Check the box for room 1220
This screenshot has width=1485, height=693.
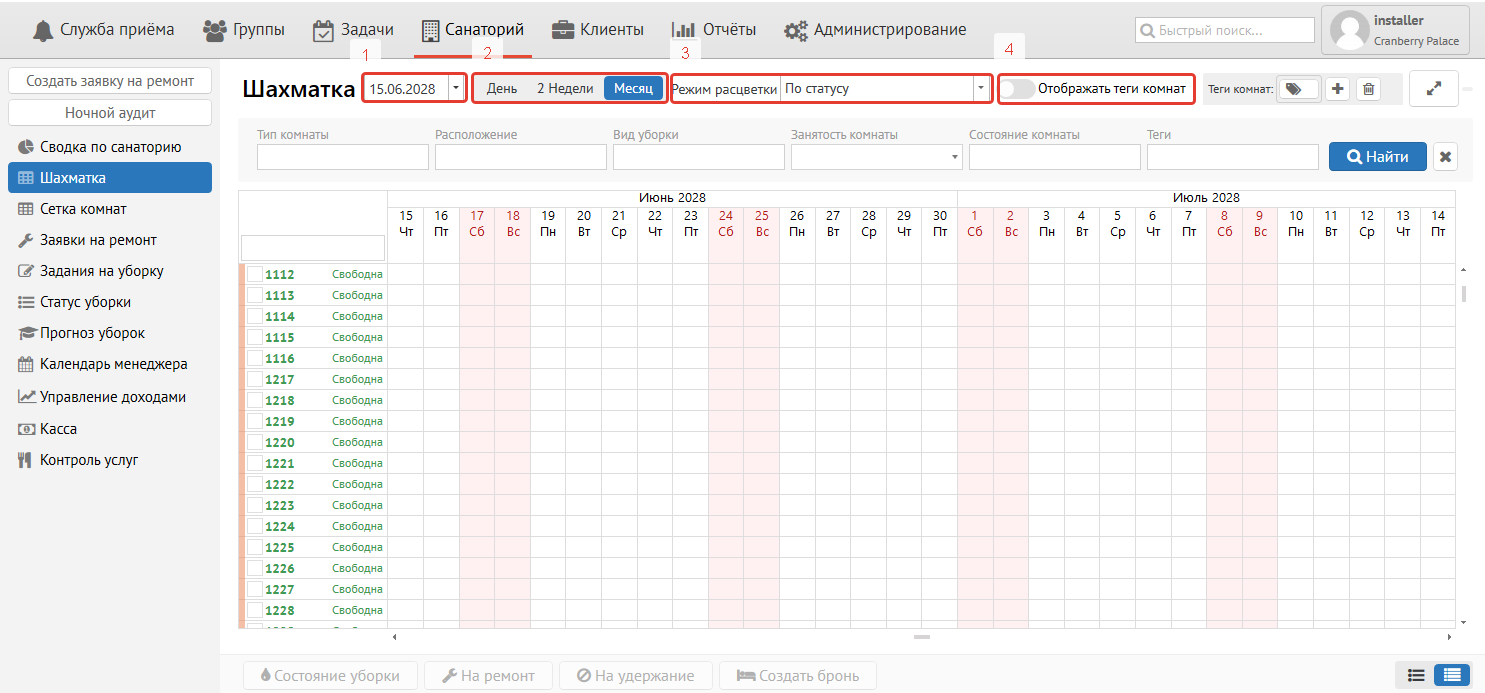coord(255,442)
